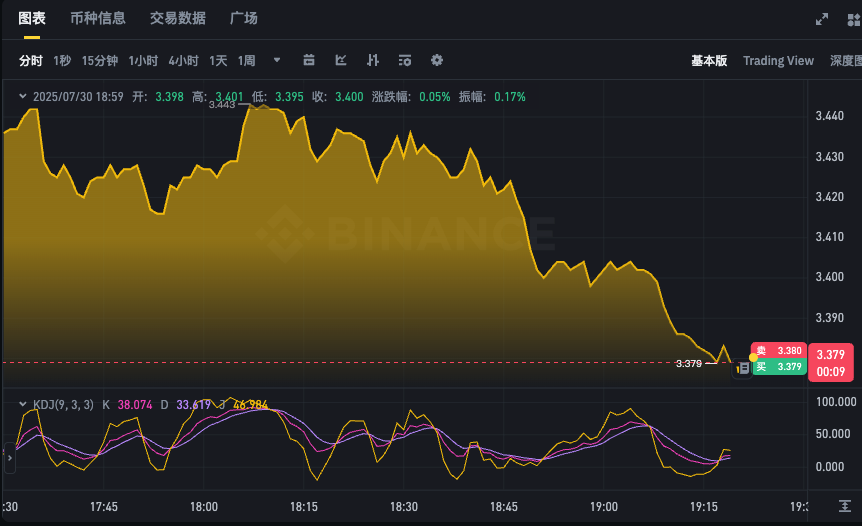This screenshot has height=526, width=862.
Task: Expand the chart to fullscreen
Action: [x=822, y=19]
